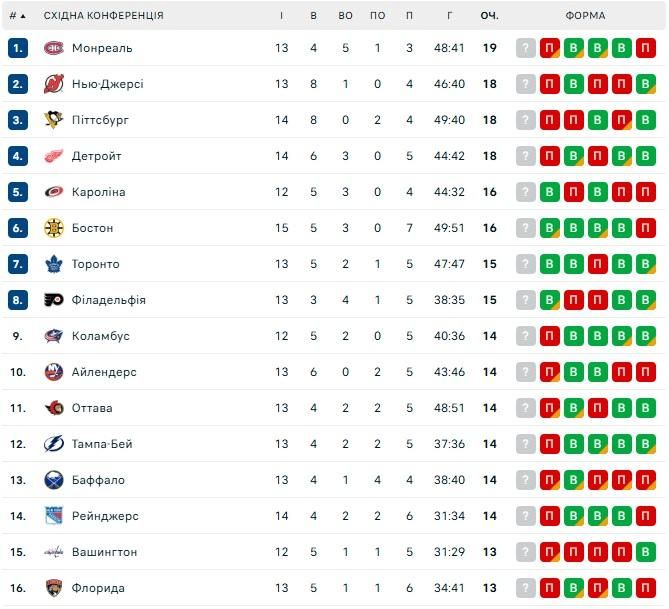669x609 pixels.
Task: Sort standings by ОЧ. points column
Action: tap(489, 16)
